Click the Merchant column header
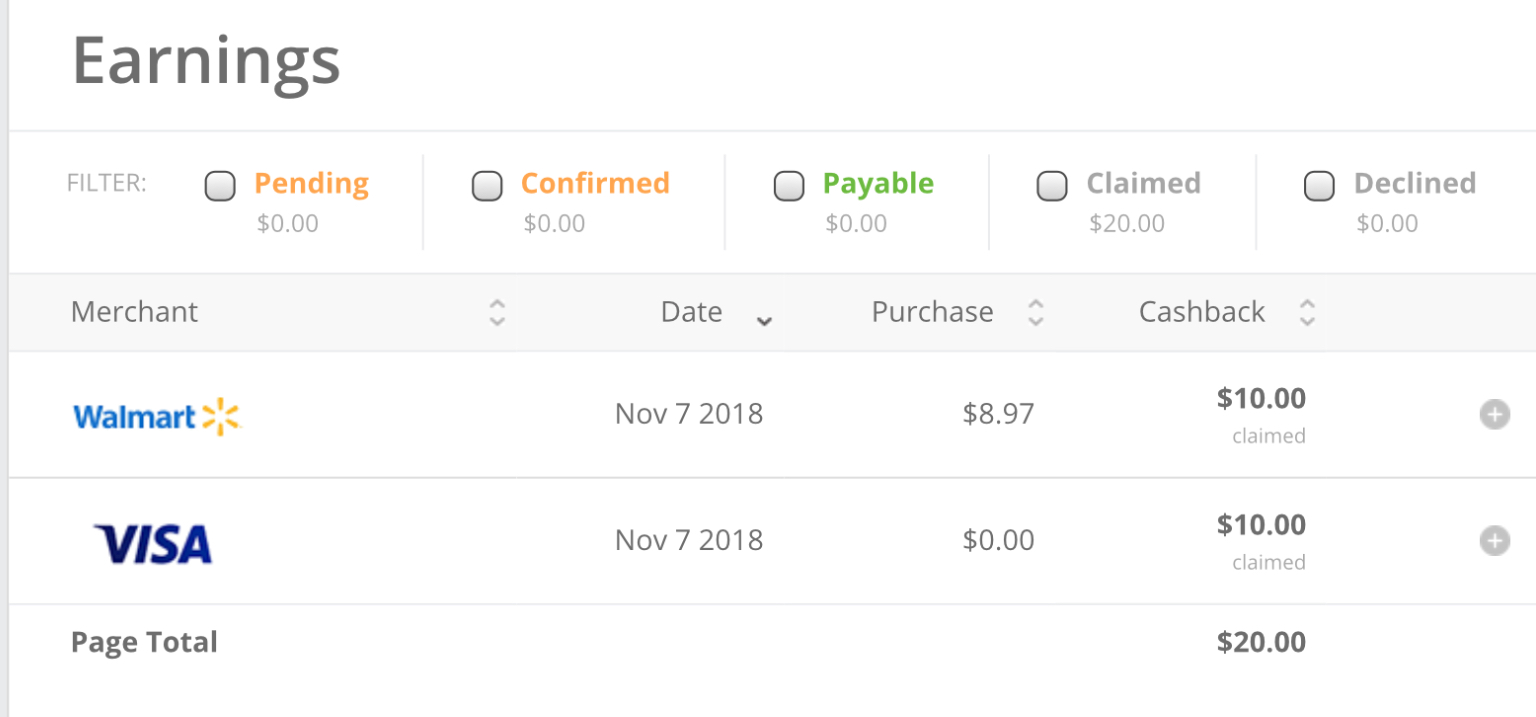Screen dimensions: 1536x717 (x=135, y=312)
